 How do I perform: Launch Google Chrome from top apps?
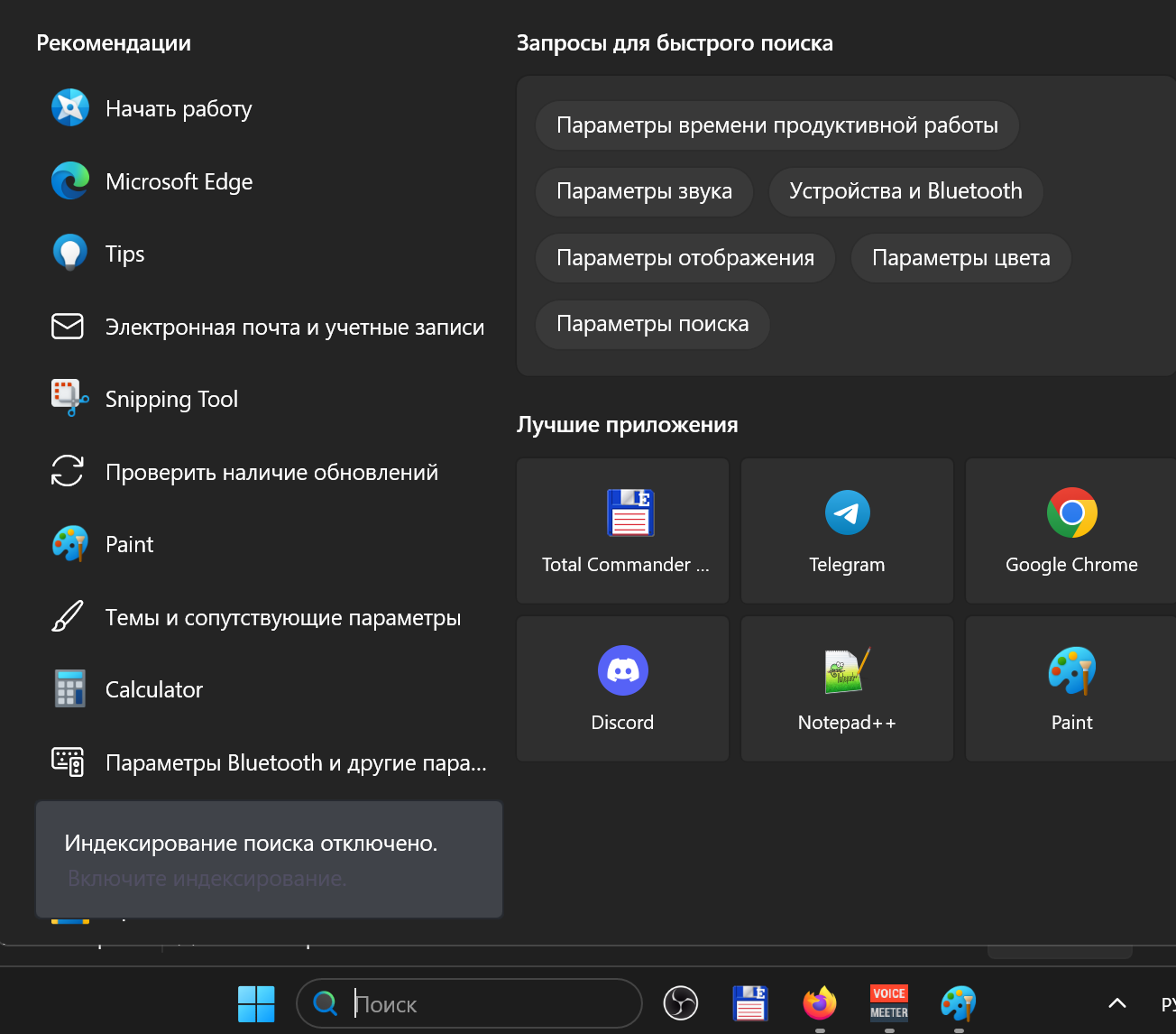pos(1071,531)
